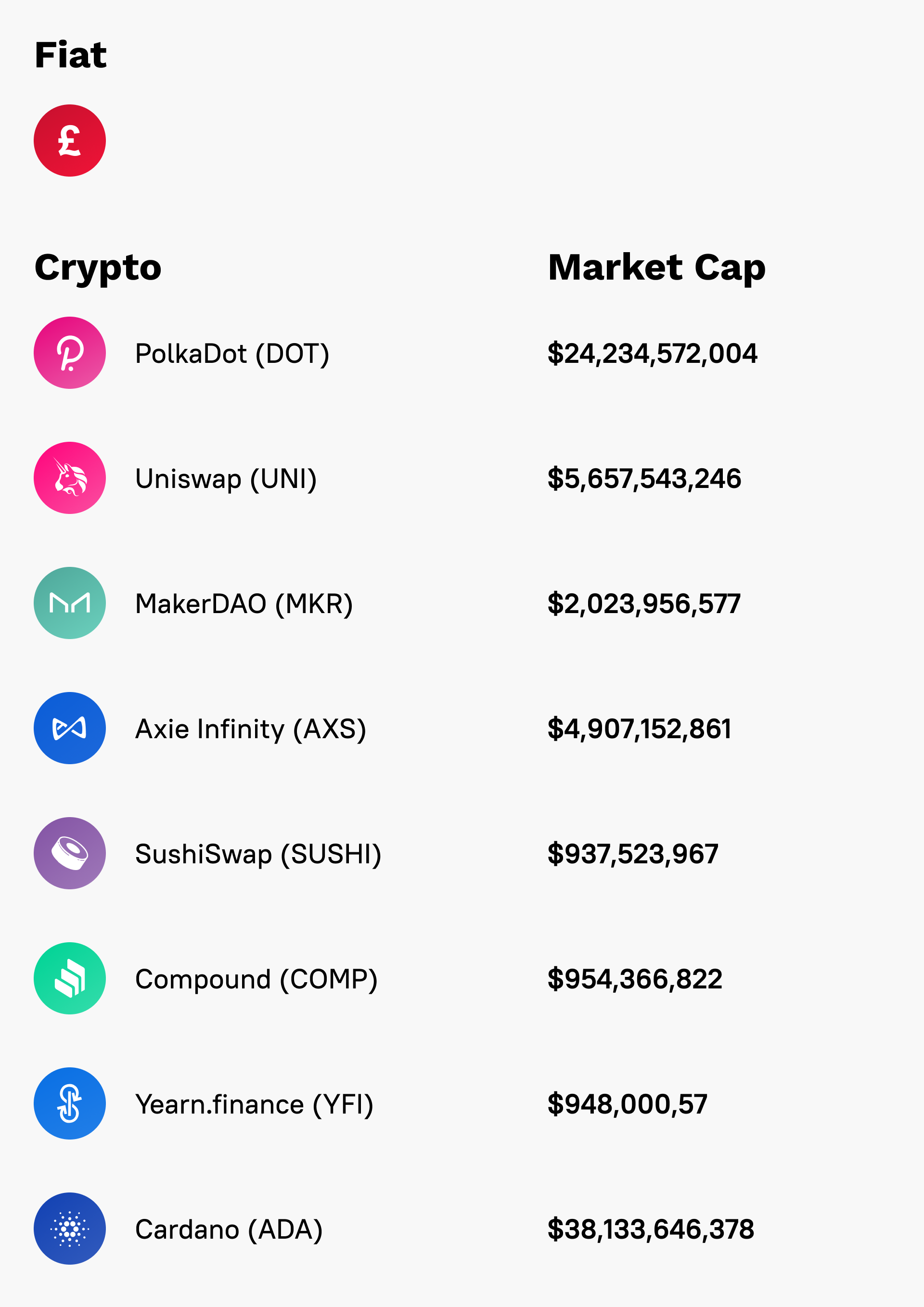Select Cardano market cap $38,133,646,378
Screen dimensions: 924x1307
click(651, 1230)
